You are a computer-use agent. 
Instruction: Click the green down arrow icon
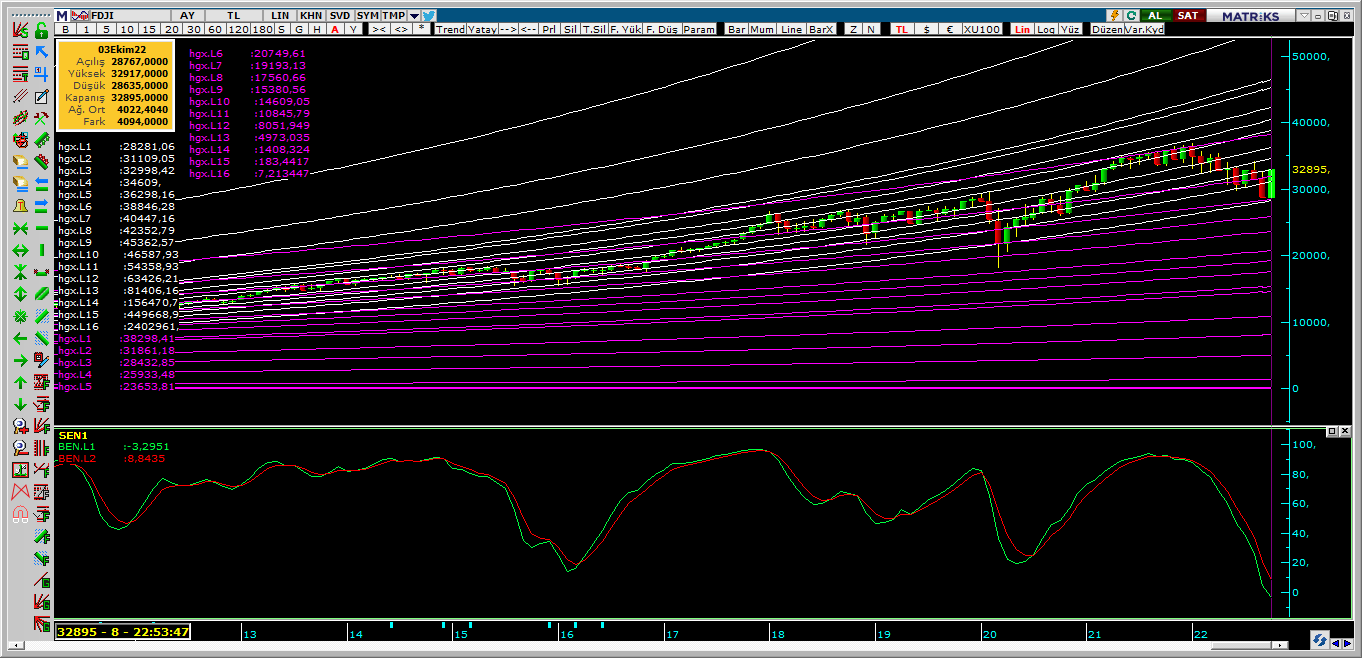tap(20, 404)
